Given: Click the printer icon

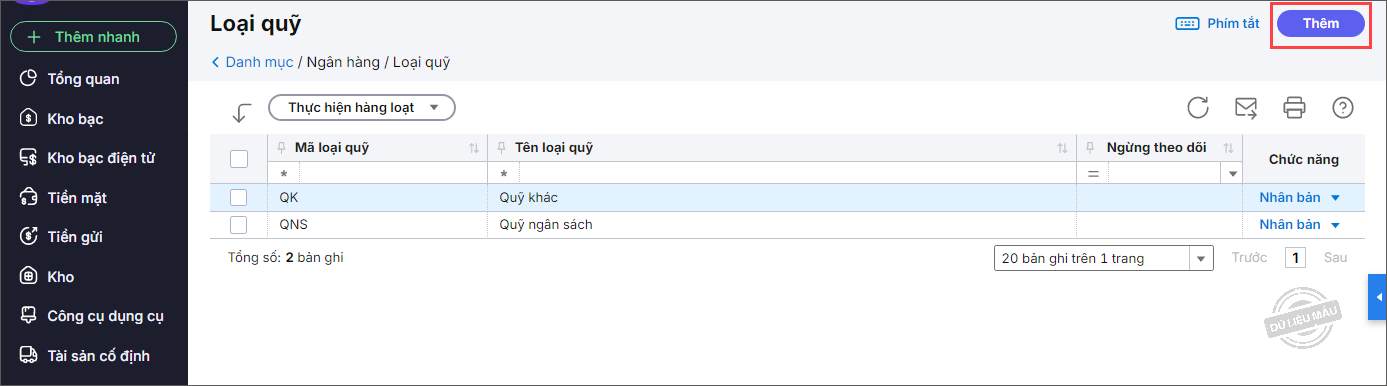Looking at the screenshot, I should click(1295, 107).
